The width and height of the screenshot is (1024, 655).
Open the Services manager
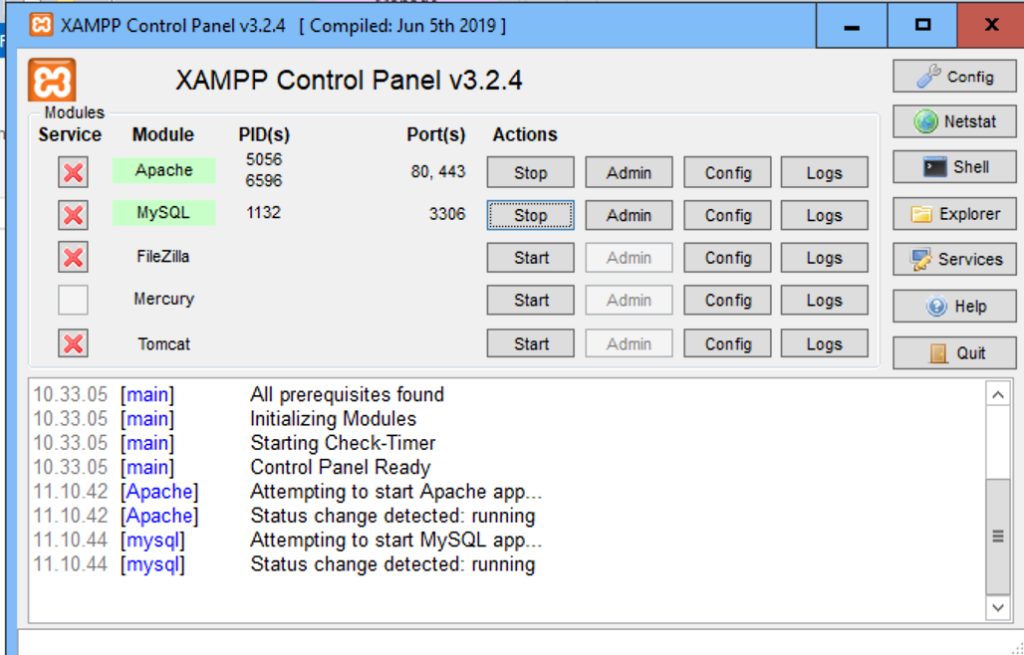954,259
